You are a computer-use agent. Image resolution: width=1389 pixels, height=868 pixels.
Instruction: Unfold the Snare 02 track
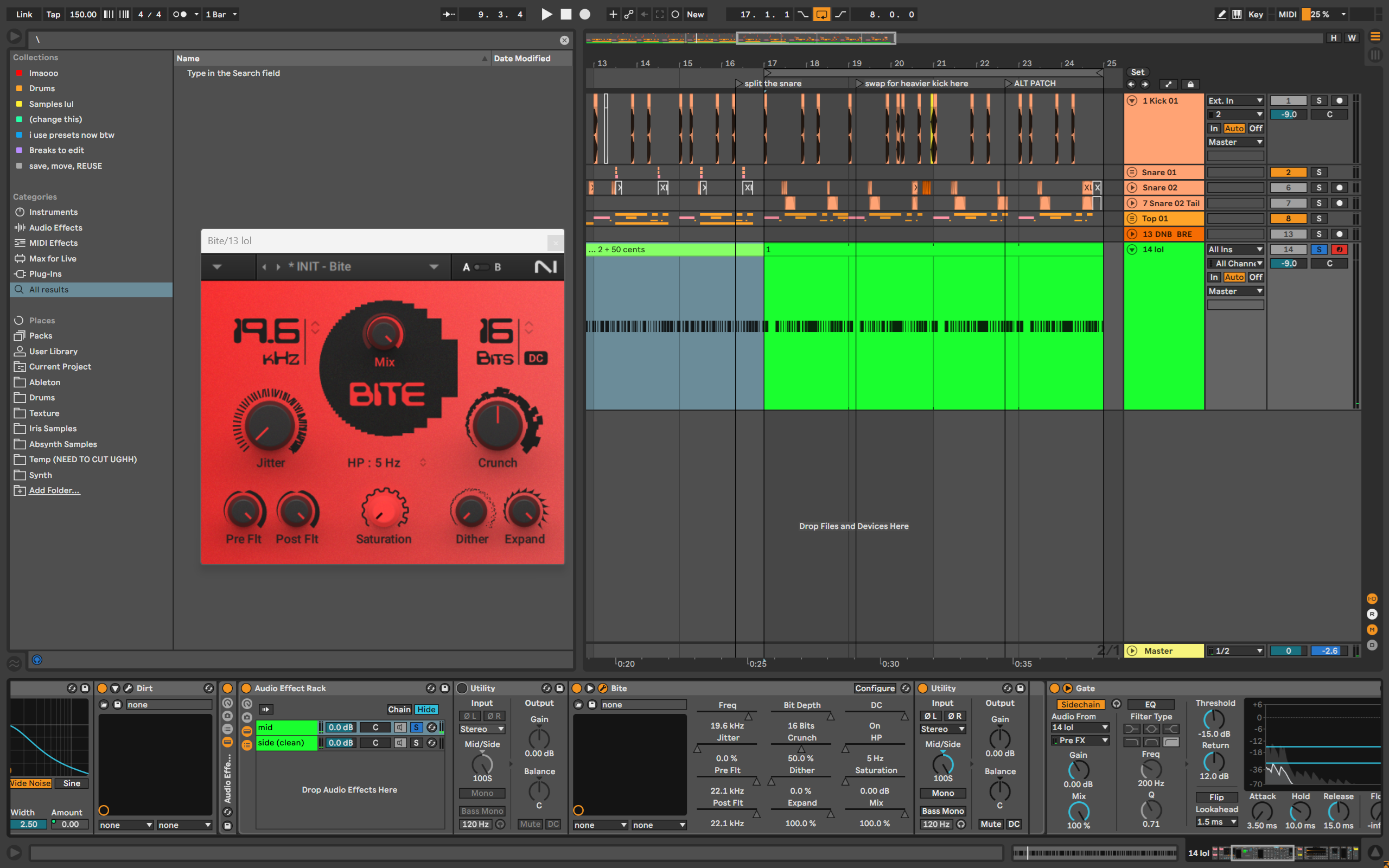click(x=1132, y=188)
